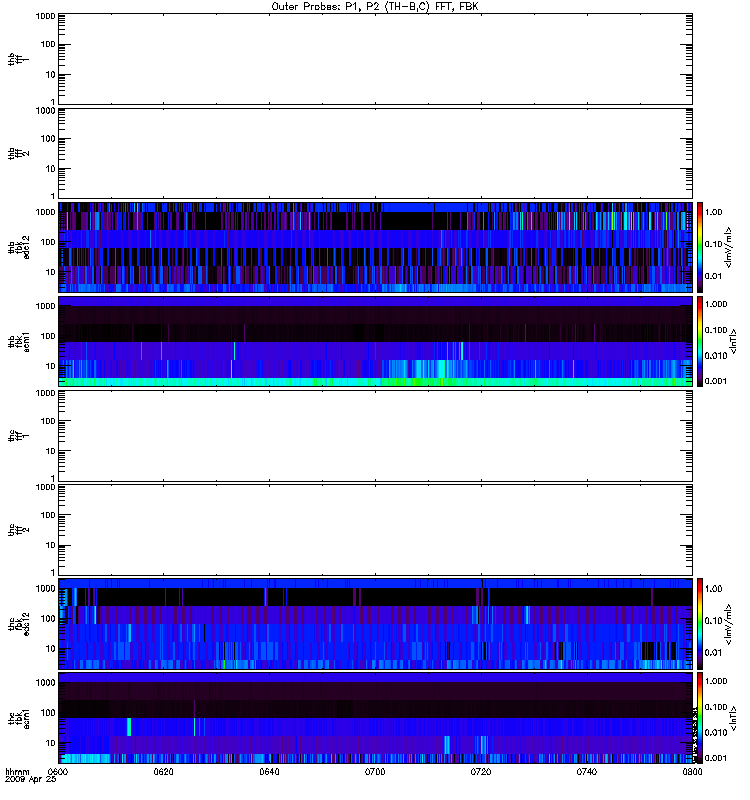The image size is (750, 800).
Task: Click the <|mV/m|> unit label beside thc edc12
Action: point(729,624)
